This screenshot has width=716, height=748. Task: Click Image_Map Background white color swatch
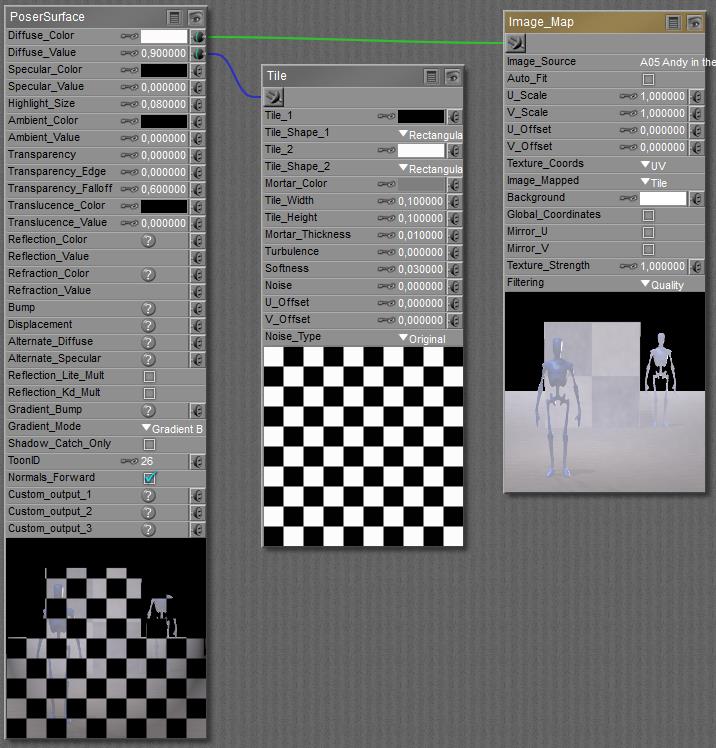click(x=663, y=198)
